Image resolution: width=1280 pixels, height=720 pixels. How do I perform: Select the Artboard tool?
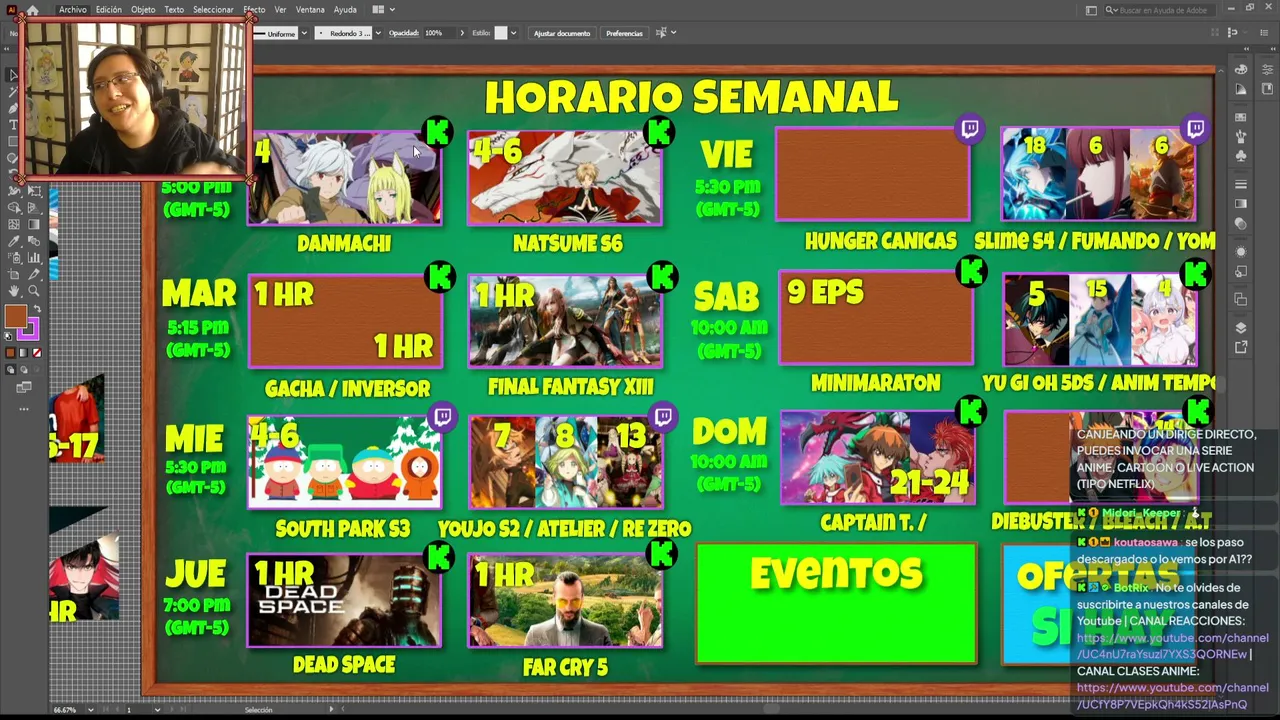14,274
